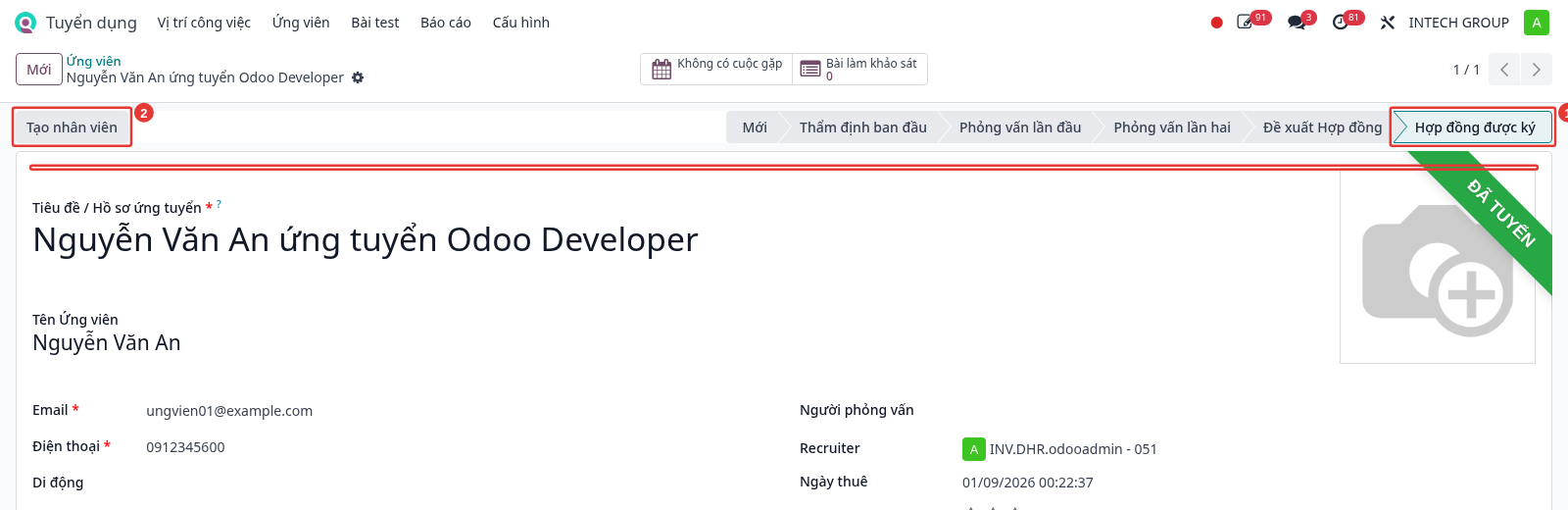Click the recruiter's green avatar icon

[973, 449]
